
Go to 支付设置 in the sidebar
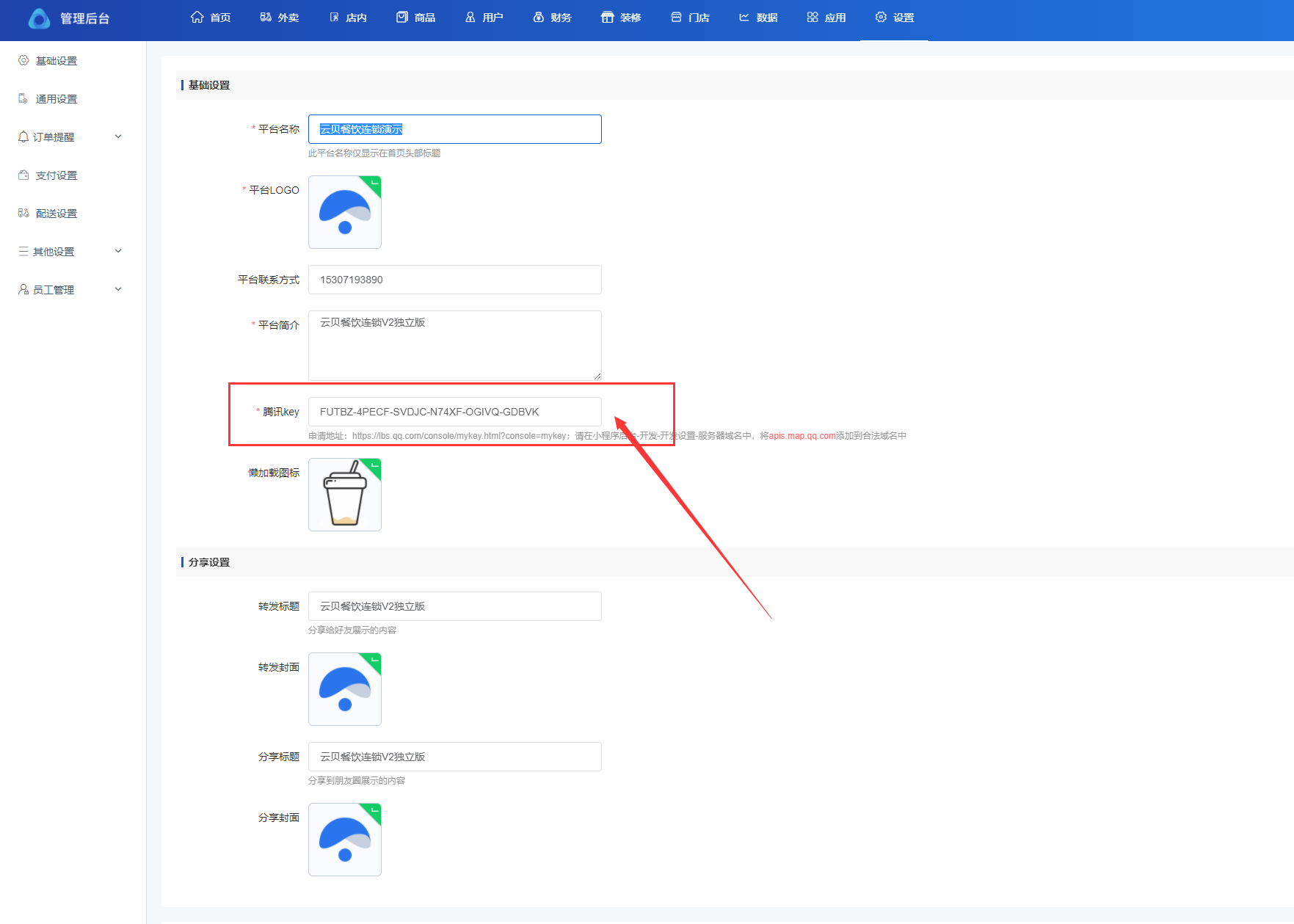click(57, 175)
